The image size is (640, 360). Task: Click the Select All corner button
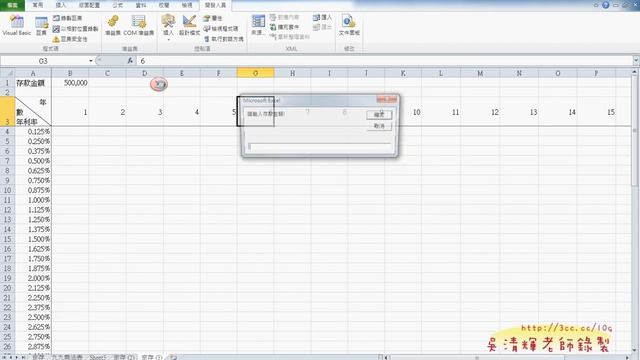(x=7, y=73)
